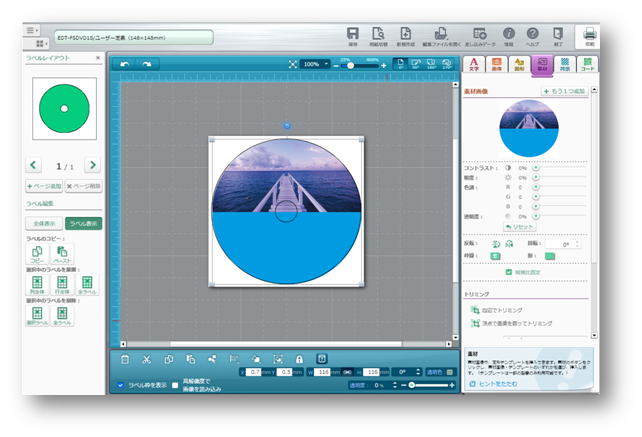Click the コピー label copy icon
This screenshot has height=437, width=642.
click(x=37, y=254)
